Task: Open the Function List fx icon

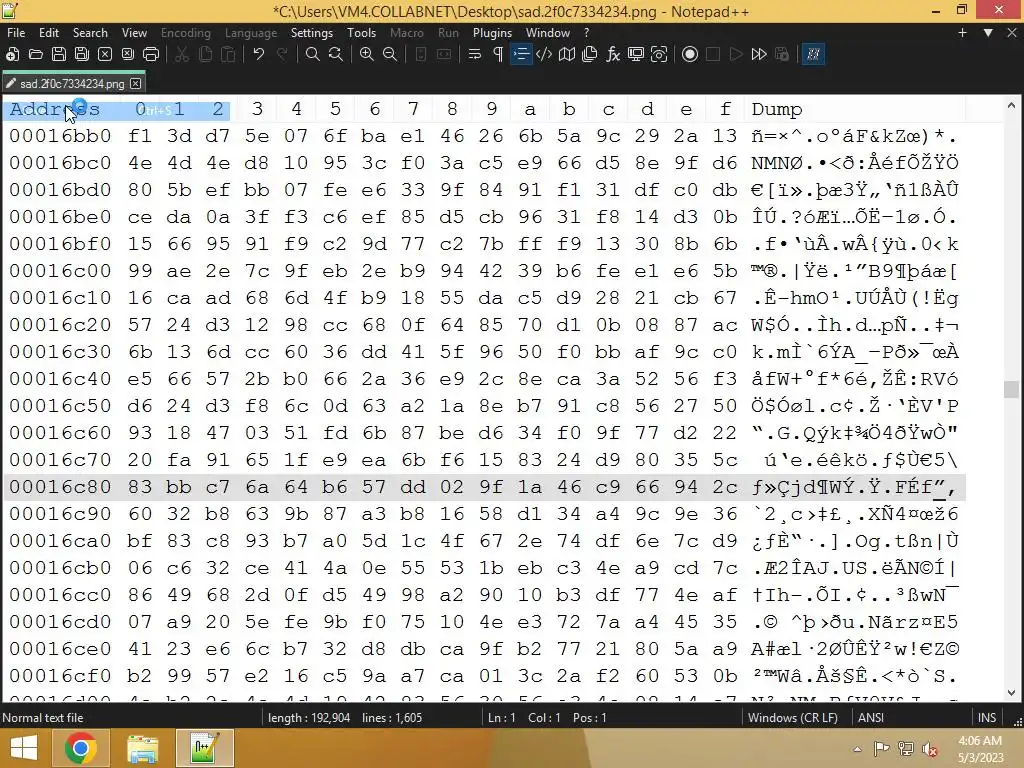Action: (613, 54)
